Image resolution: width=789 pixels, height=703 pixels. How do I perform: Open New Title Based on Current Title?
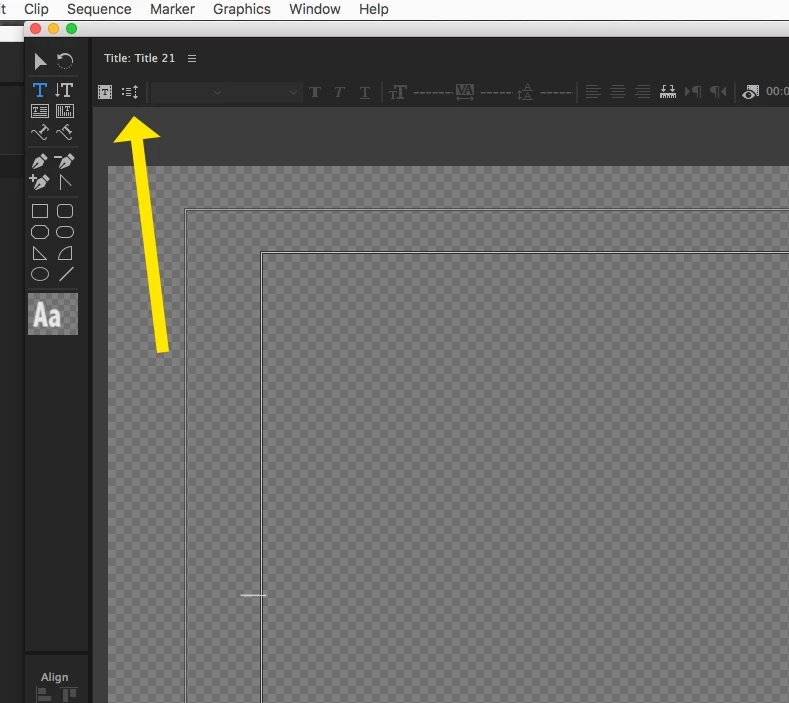tap(105, 92)
